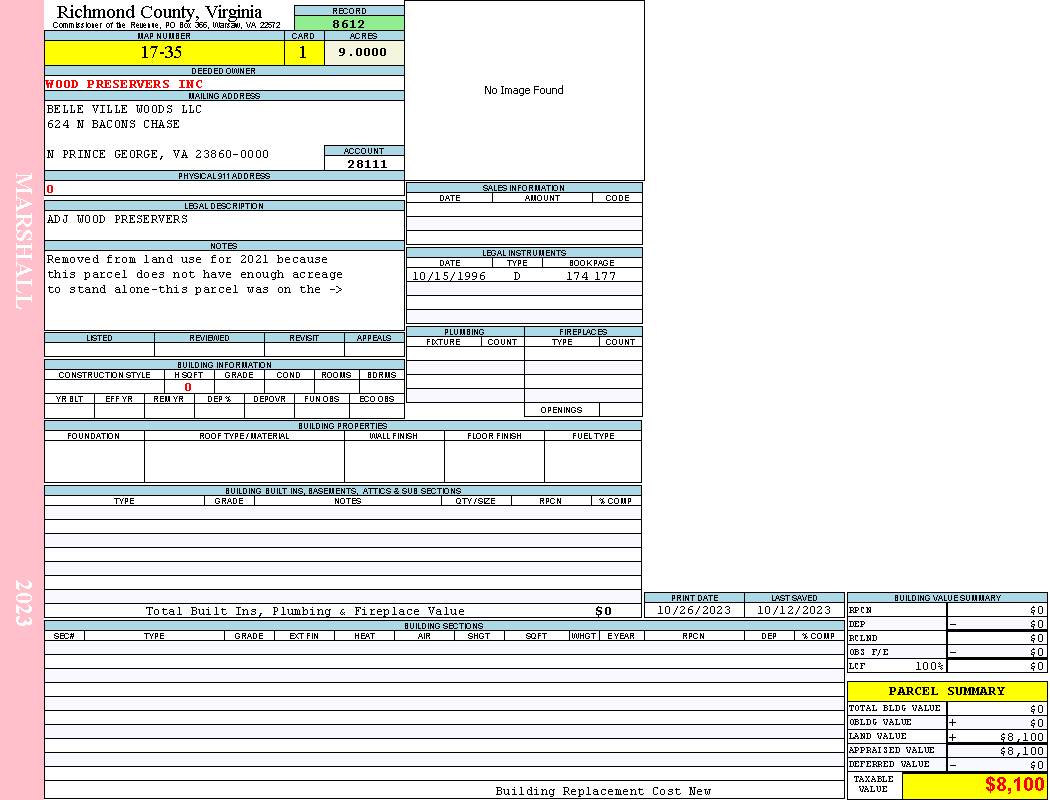This screenshot has width=1050, height=800.
Task: Click the print date 10/26/2023
Action: coord(693,610)
